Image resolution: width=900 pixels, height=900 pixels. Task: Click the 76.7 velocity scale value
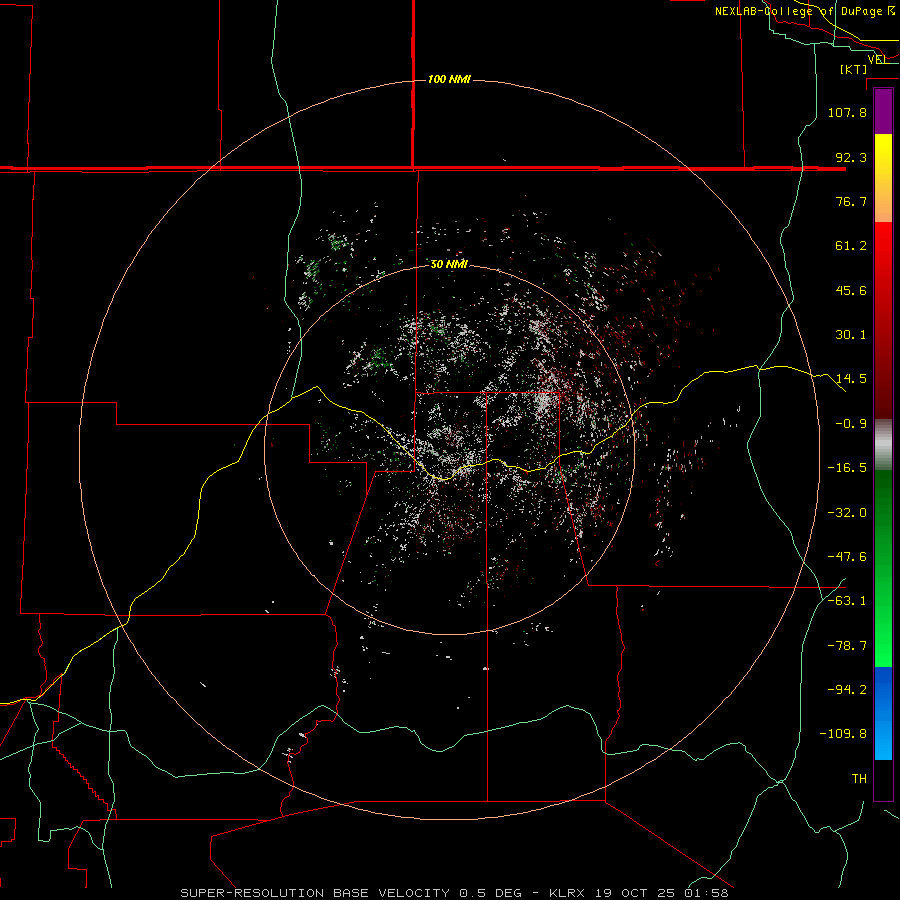point(851,201)
